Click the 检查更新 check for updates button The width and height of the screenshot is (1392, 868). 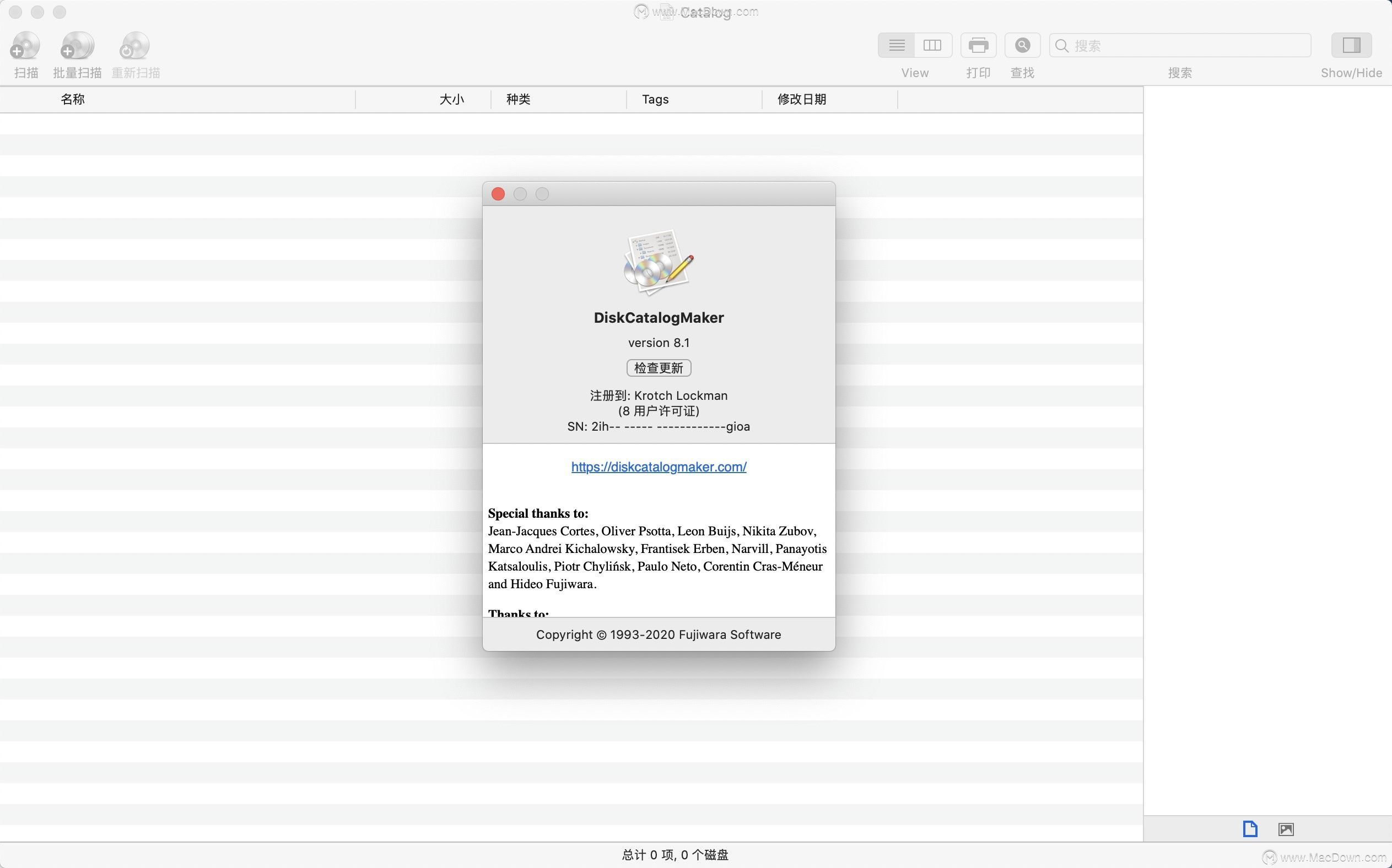(659, 368)
